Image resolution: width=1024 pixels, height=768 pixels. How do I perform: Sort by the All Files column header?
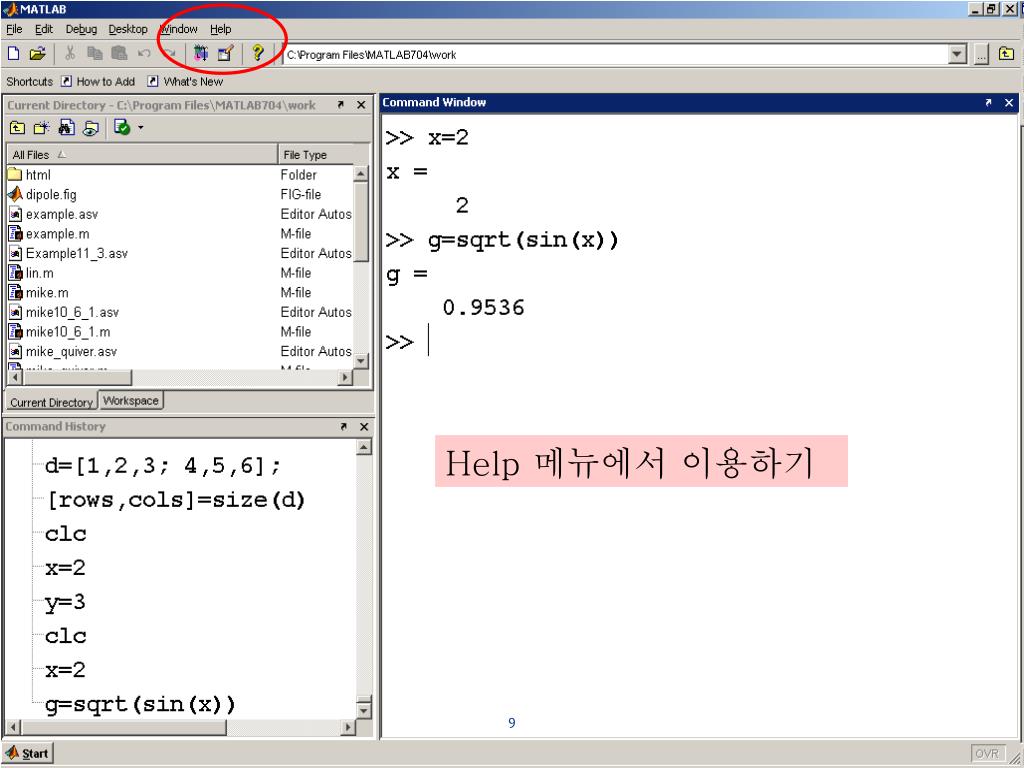click(142, 155)
